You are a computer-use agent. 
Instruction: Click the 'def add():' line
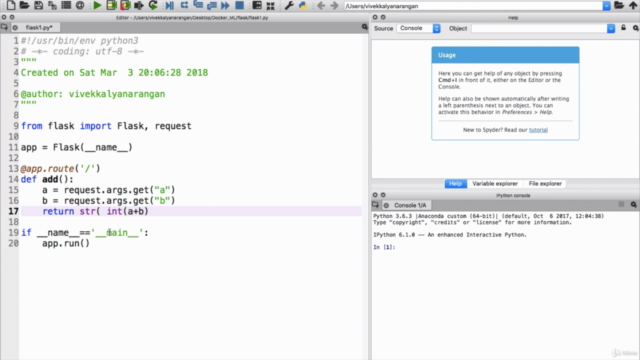47,179
